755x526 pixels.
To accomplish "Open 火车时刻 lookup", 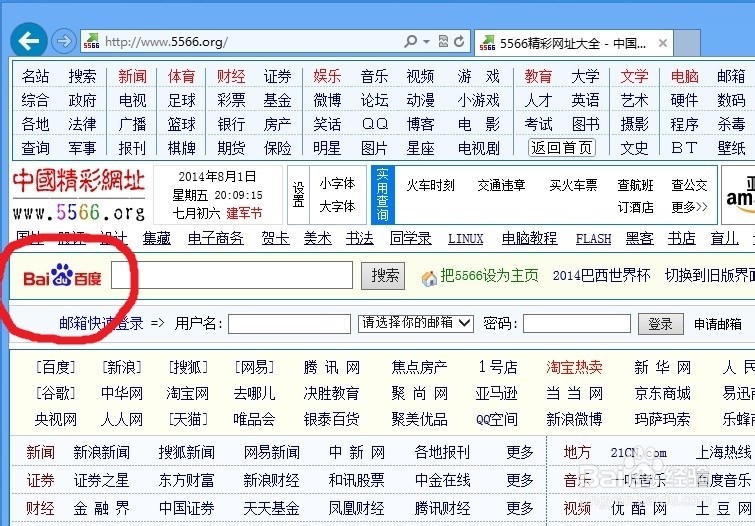I will [430, 185].
